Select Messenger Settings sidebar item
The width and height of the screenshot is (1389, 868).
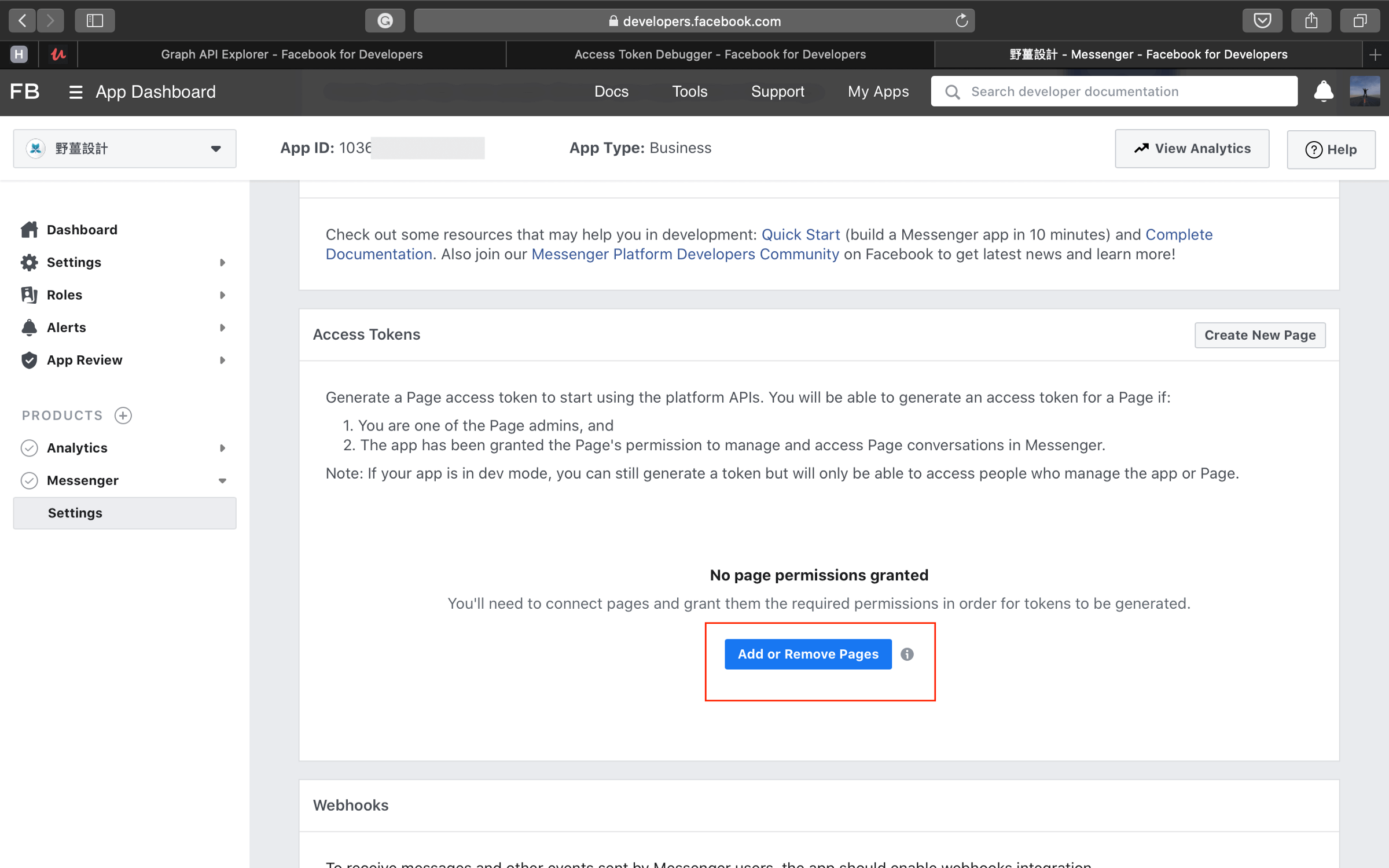124,513
